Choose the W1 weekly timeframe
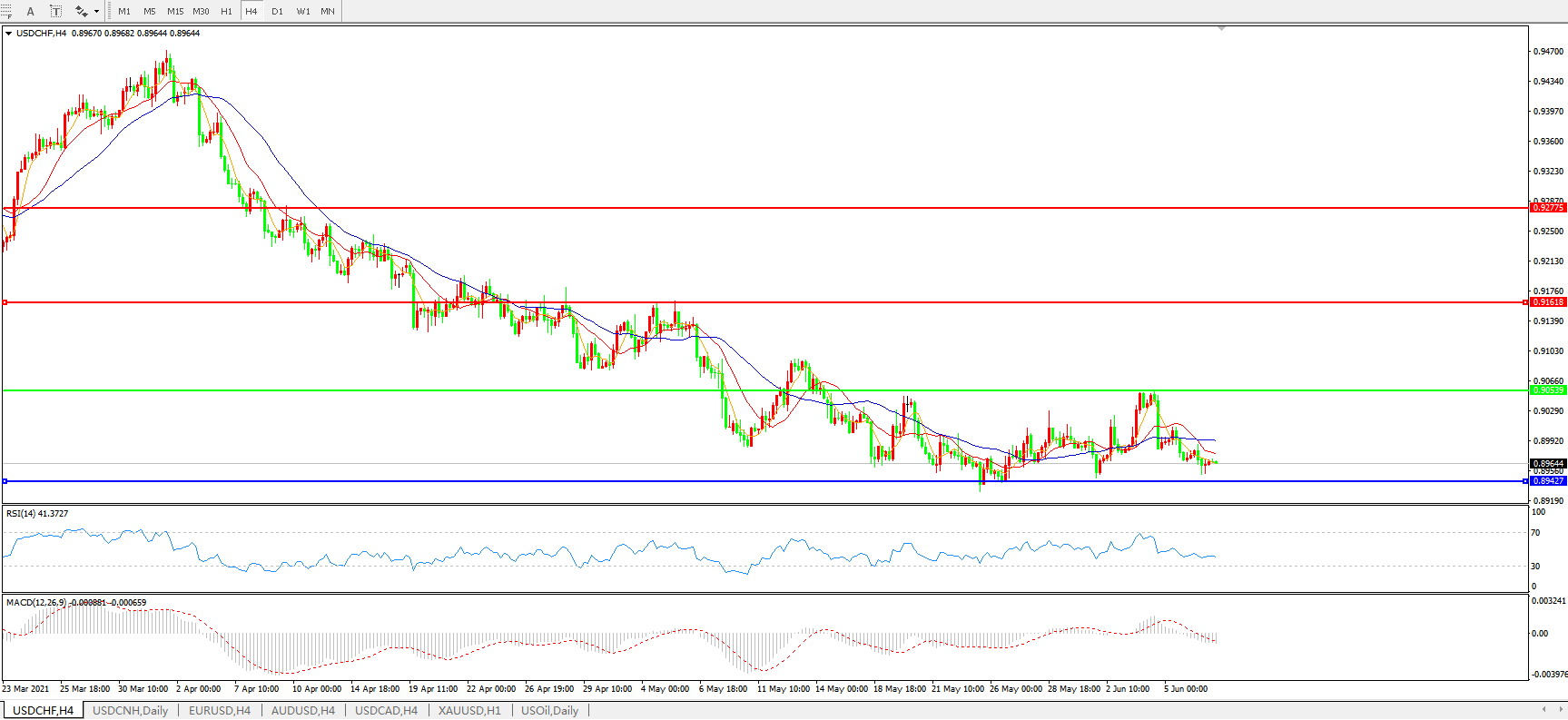Viewport: 1568px width, 720px height. [x=303, y=12]
